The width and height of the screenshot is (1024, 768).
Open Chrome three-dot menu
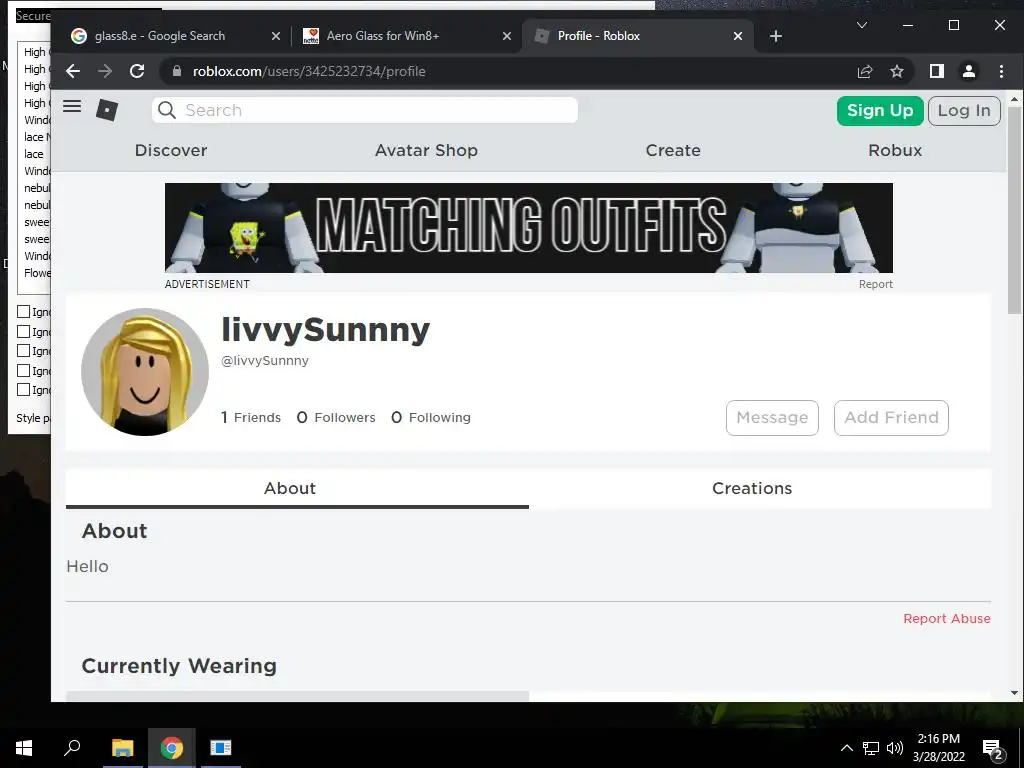click(1001, 71)
